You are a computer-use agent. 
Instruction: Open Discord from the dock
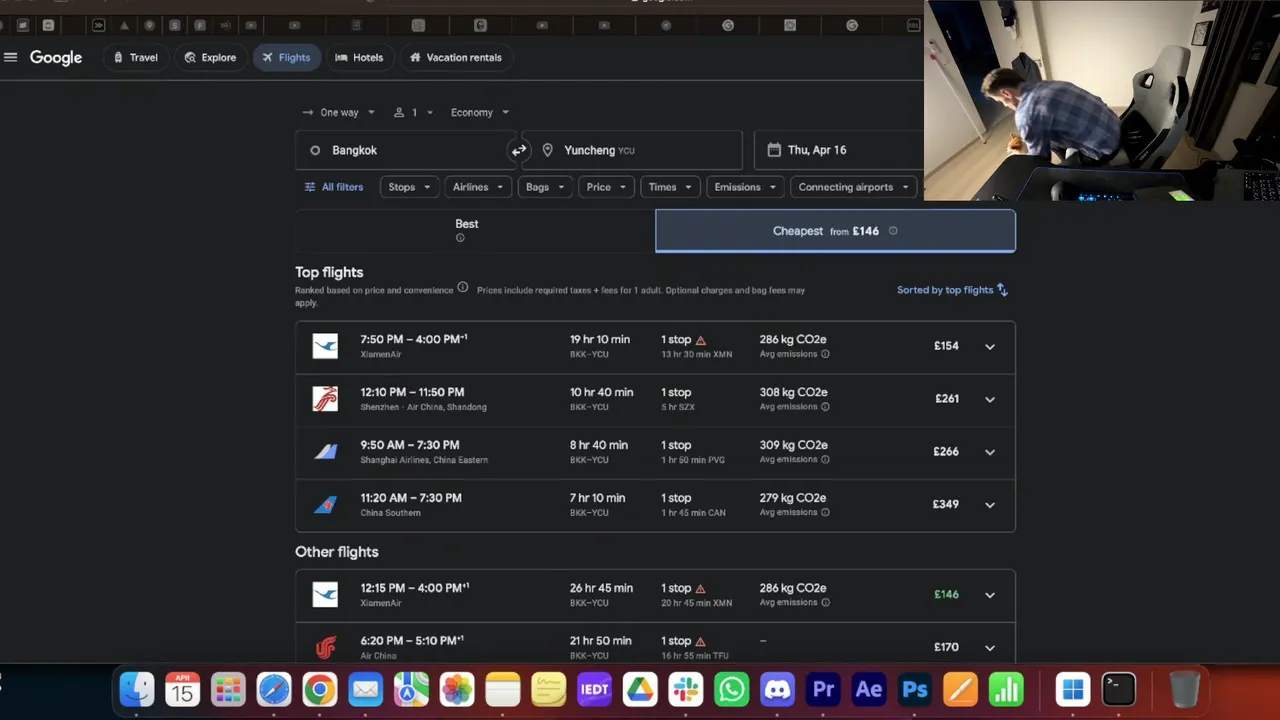coord(777,689)
